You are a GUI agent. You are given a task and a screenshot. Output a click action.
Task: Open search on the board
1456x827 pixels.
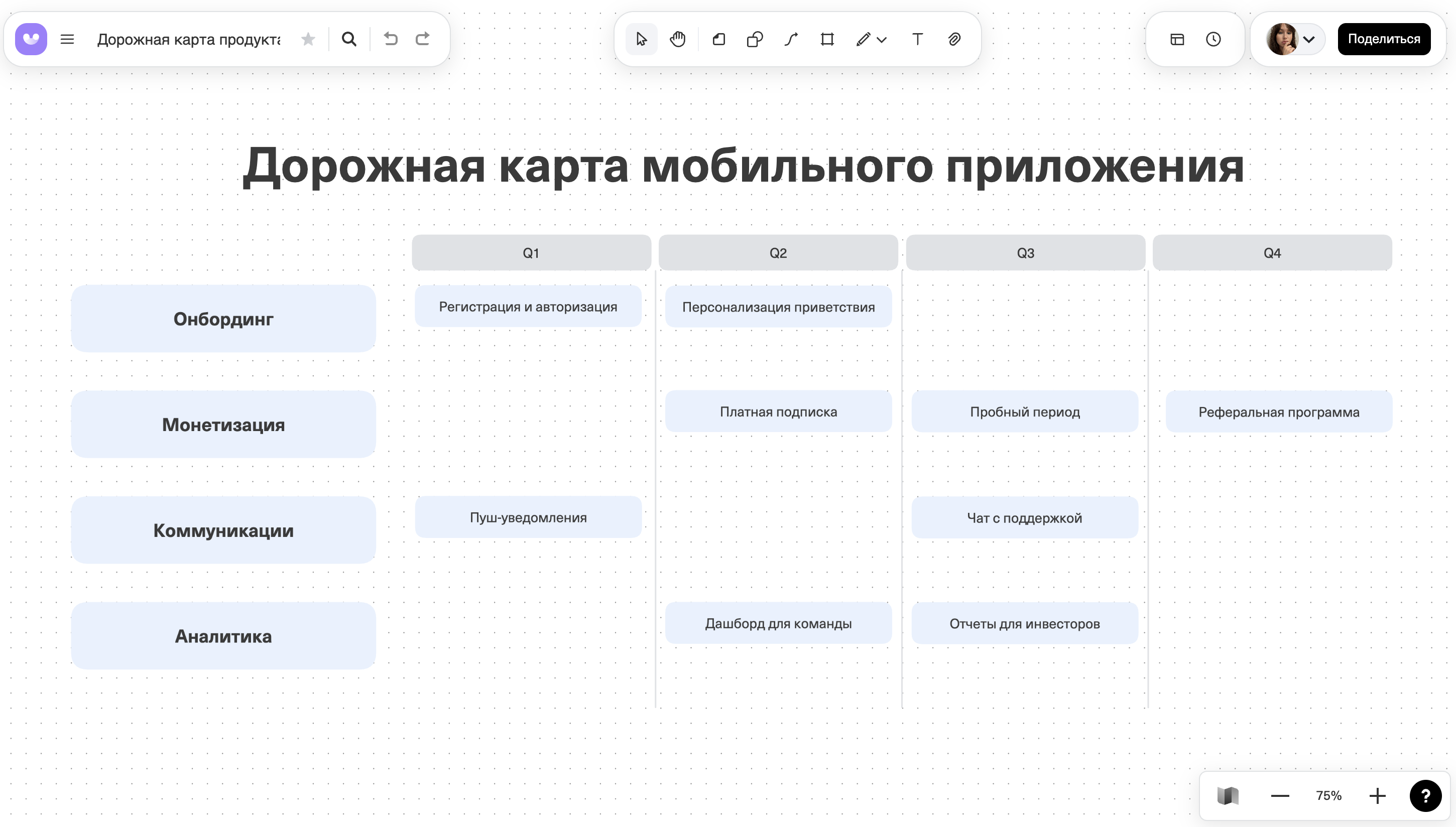click(x=349, y=39)
